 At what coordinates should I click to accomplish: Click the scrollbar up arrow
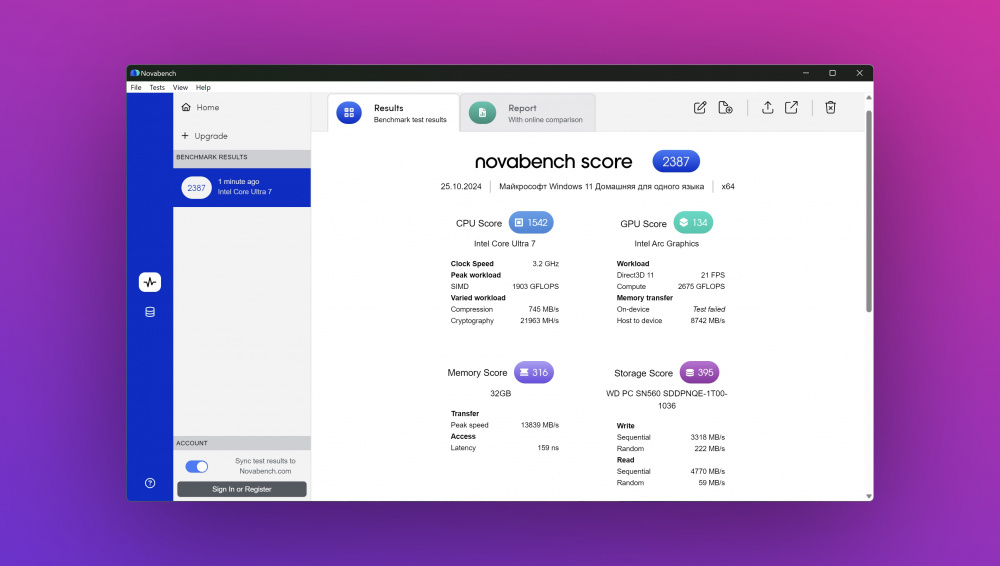(x=869, y=98)
